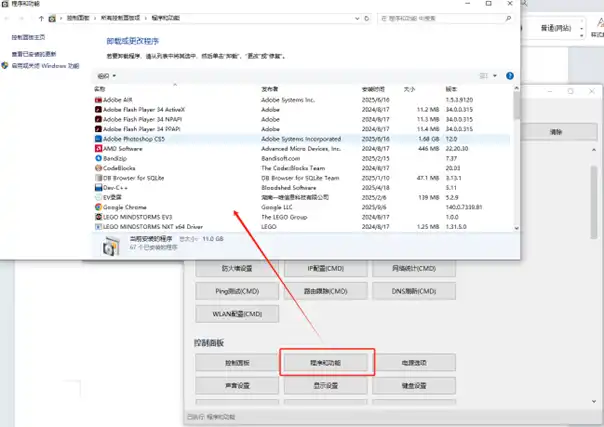Open the 普通(网站) style box in Word
Screen dimensions: 604x427
[x=556, y=28]
